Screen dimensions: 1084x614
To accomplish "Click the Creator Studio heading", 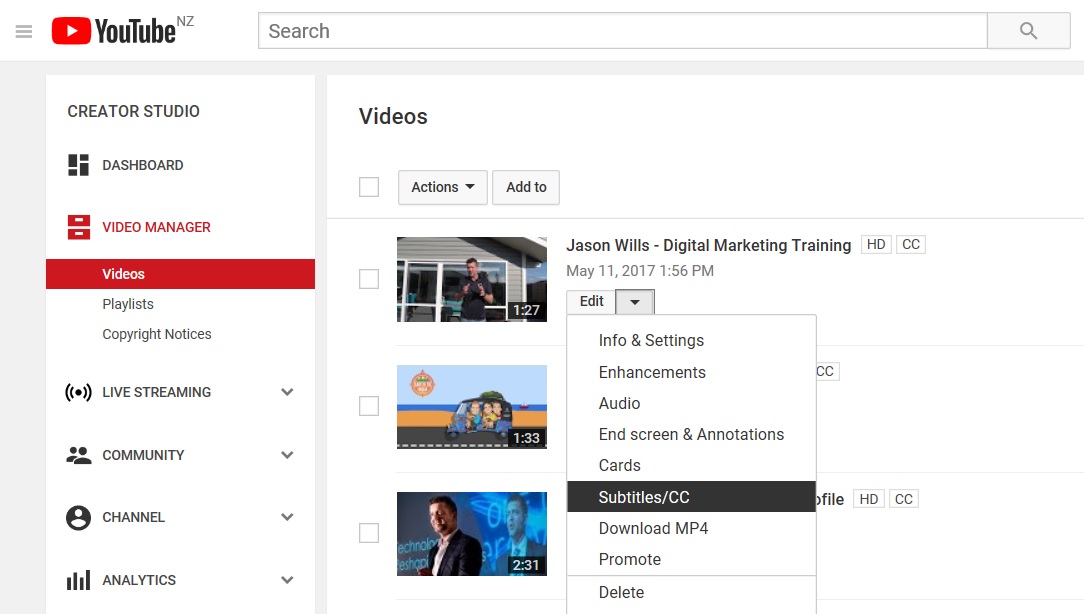I will (x=133, y=111).
